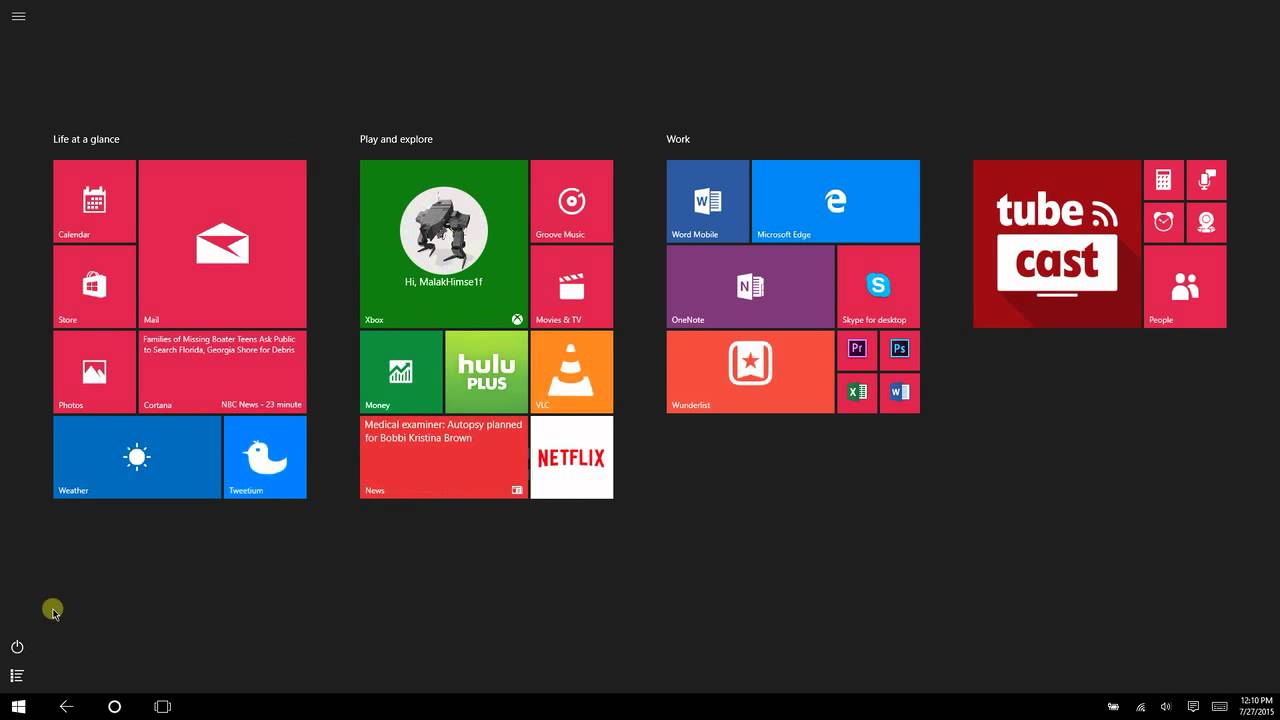The height and width of the screenshot is (720, 1280).
Task: Open the Voice Recorder small tile
Action: [1206, 180]
